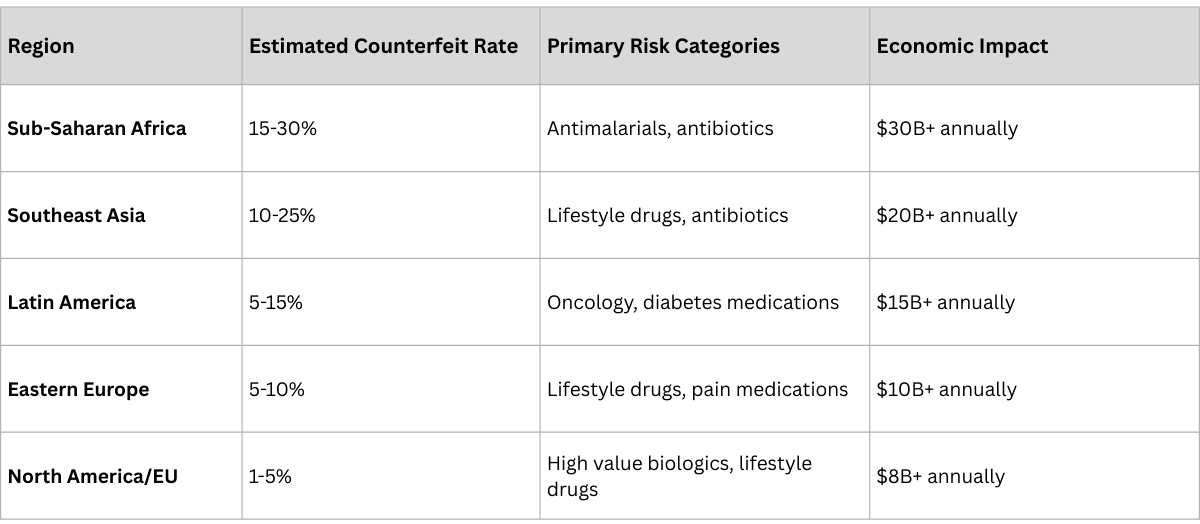Select the Latin America cell
1200x524 pixels.
[x=72, y=302]
